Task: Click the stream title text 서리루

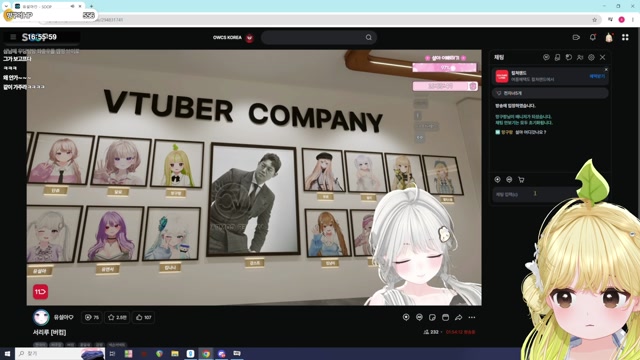Action: pos(49,332)
